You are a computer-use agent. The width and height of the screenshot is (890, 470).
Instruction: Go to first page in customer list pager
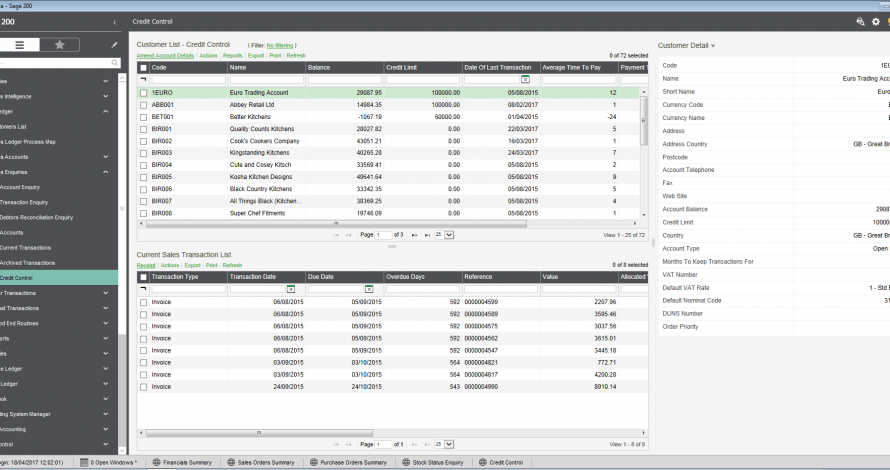(x=336, y=235)
